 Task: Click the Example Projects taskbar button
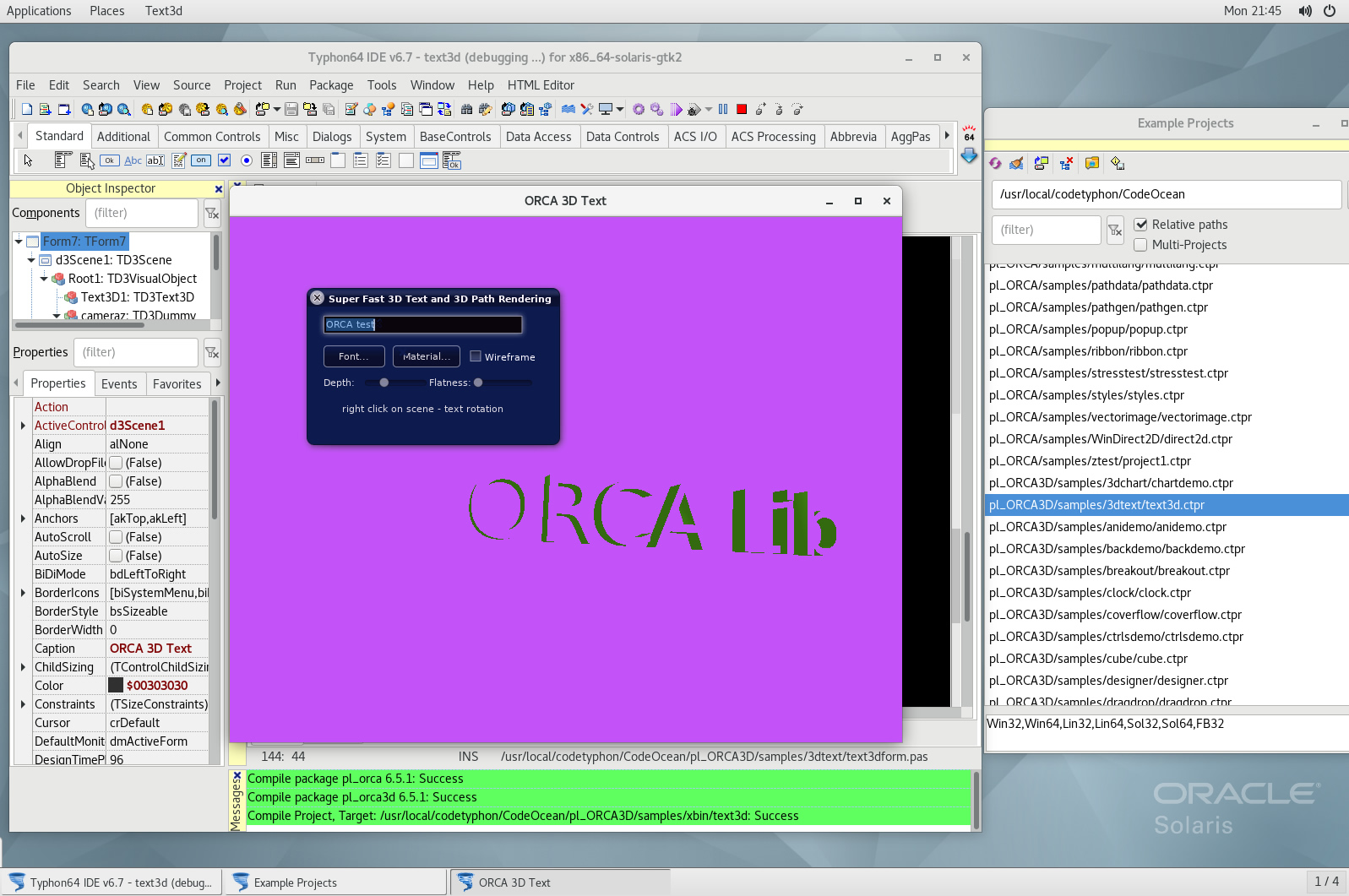(335, 882)
